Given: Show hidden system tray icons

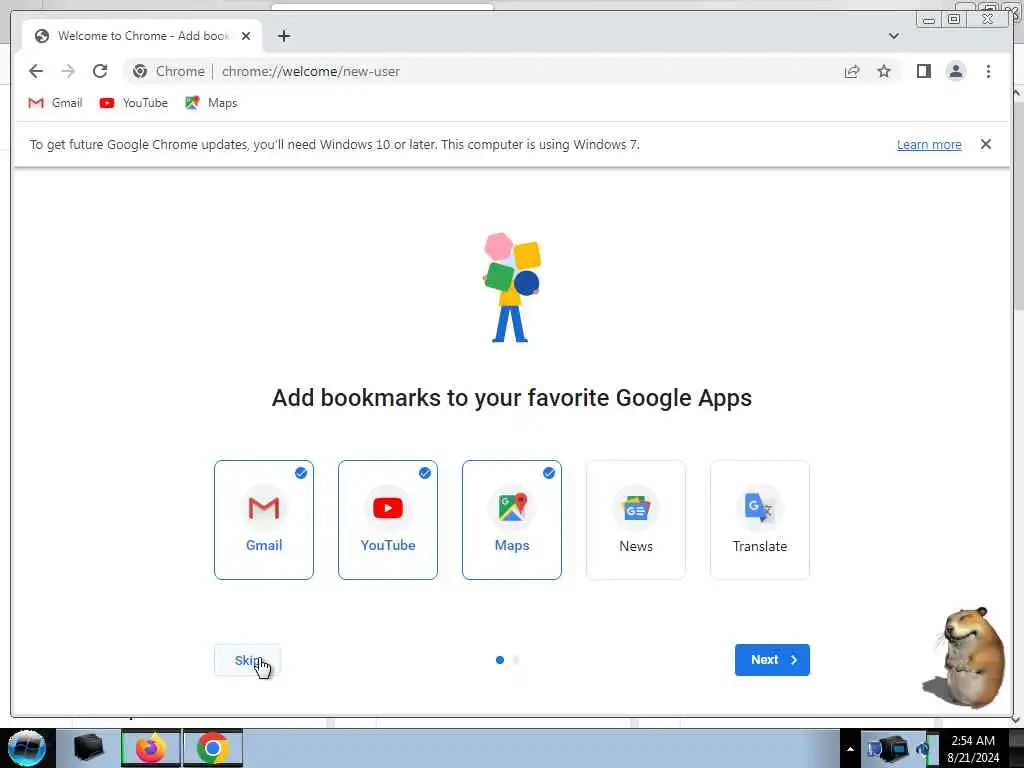Looking at the screenshot, I should coord(850,749).
